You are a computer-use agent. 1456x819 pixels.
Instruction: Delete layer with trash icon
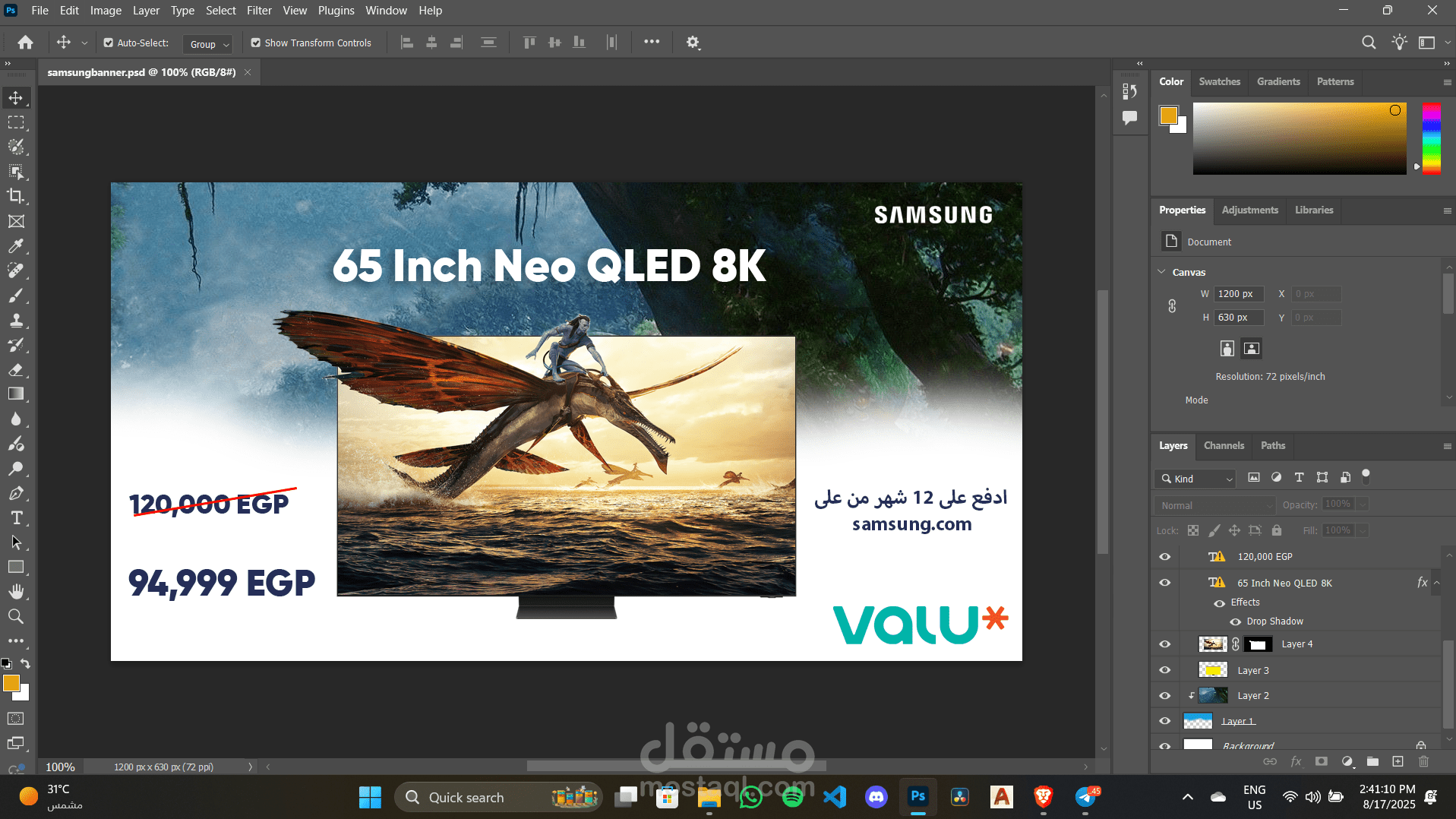tap(1423, 761)
